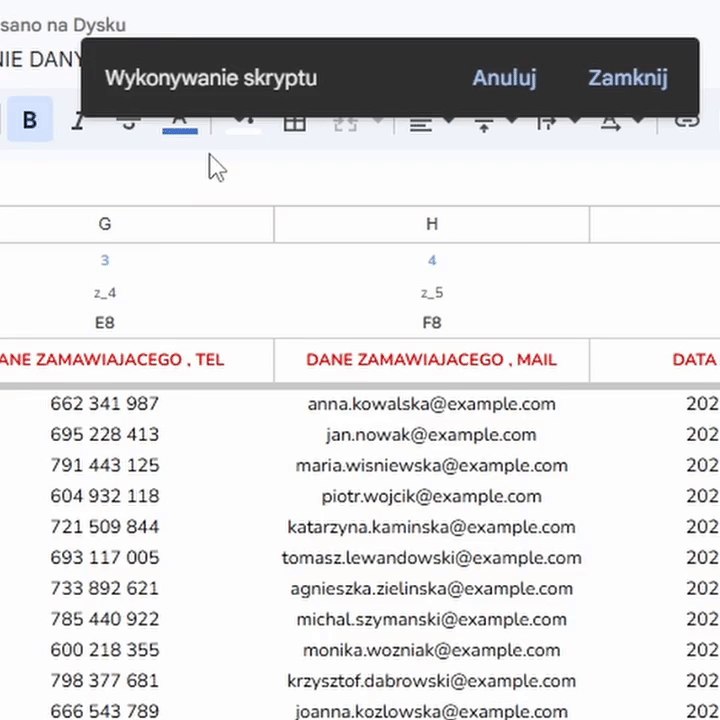This screenshot has width=720, height=720.
Task: Select the column H header
Action: pos(431,224)
